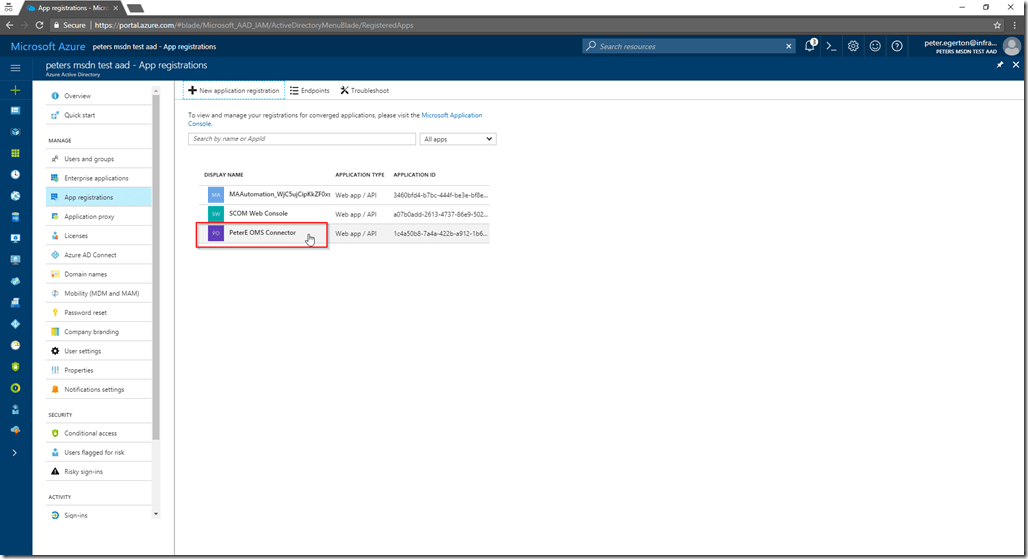Click New application registration

coord(234,90)
